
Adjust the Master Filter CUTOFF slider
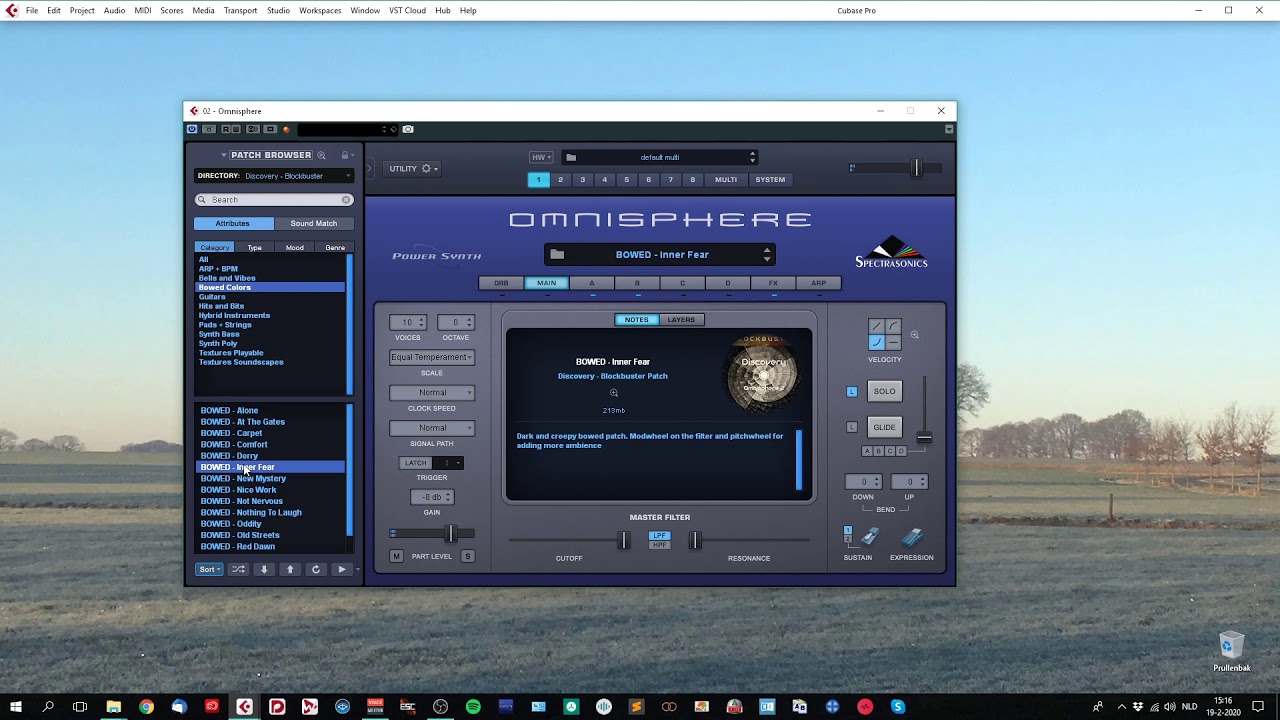click(623, 541)
